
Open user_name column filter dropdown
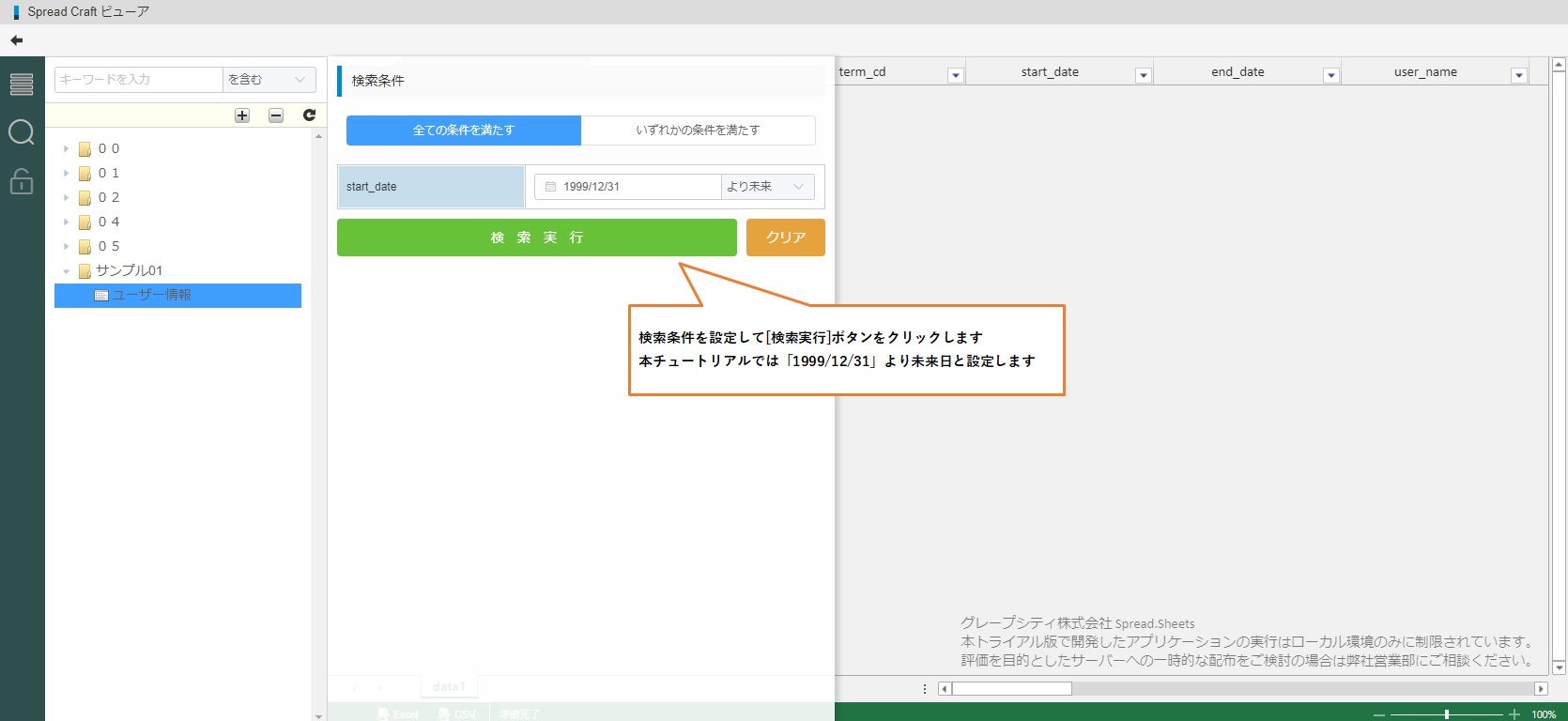click(x=1518, y=76)
